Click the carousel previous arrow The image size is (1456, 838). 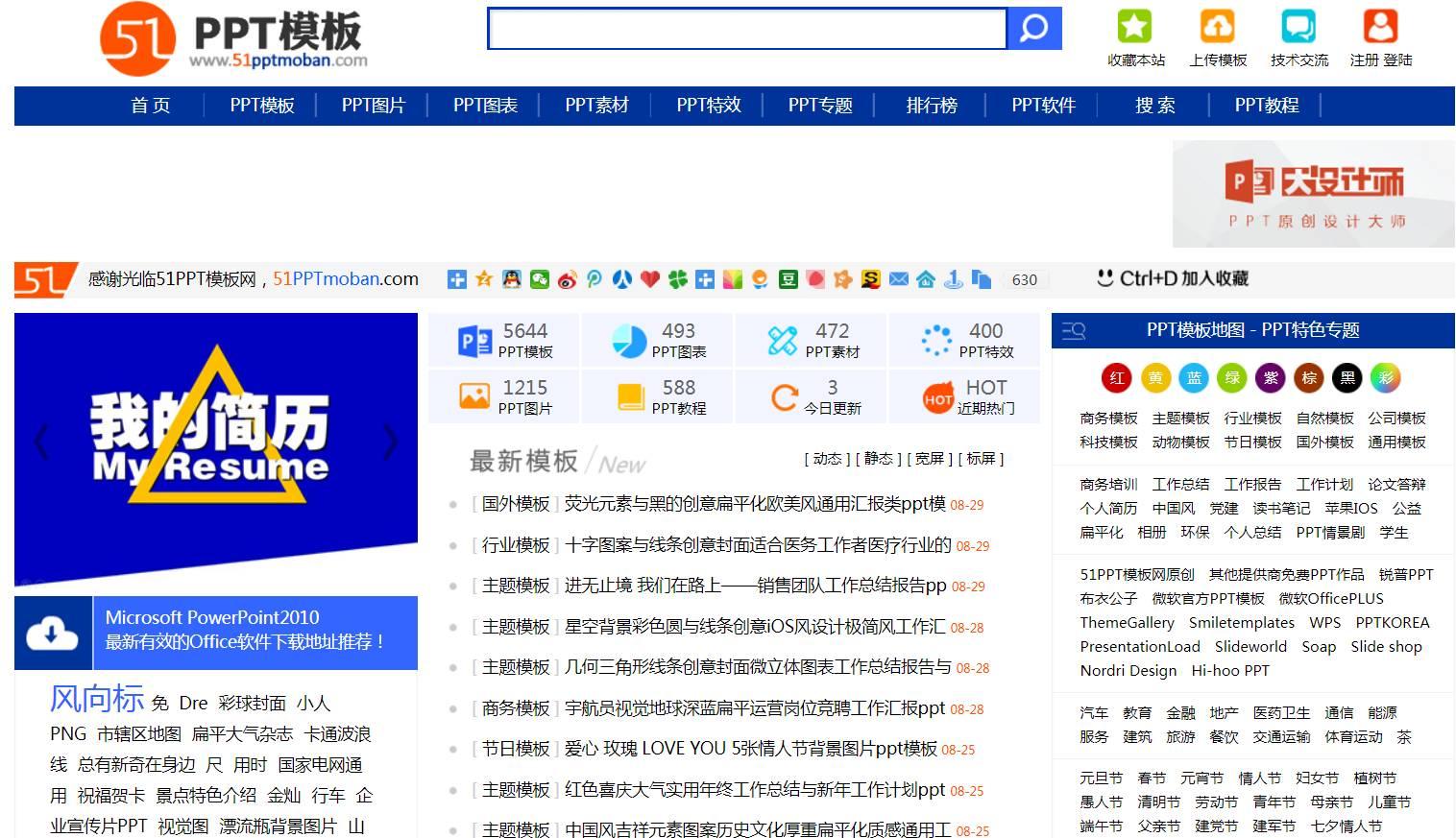pos(40,443)
